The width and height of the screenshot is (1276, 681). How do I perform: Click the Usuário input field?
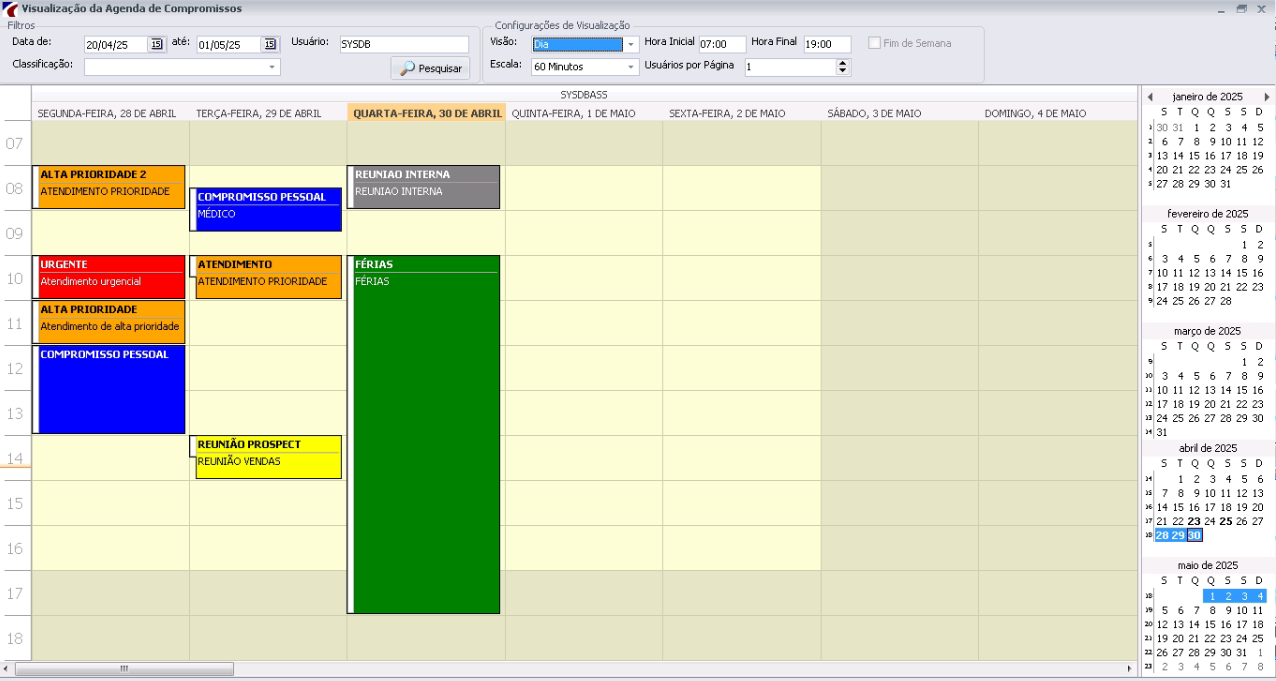[x=403, y=44]
